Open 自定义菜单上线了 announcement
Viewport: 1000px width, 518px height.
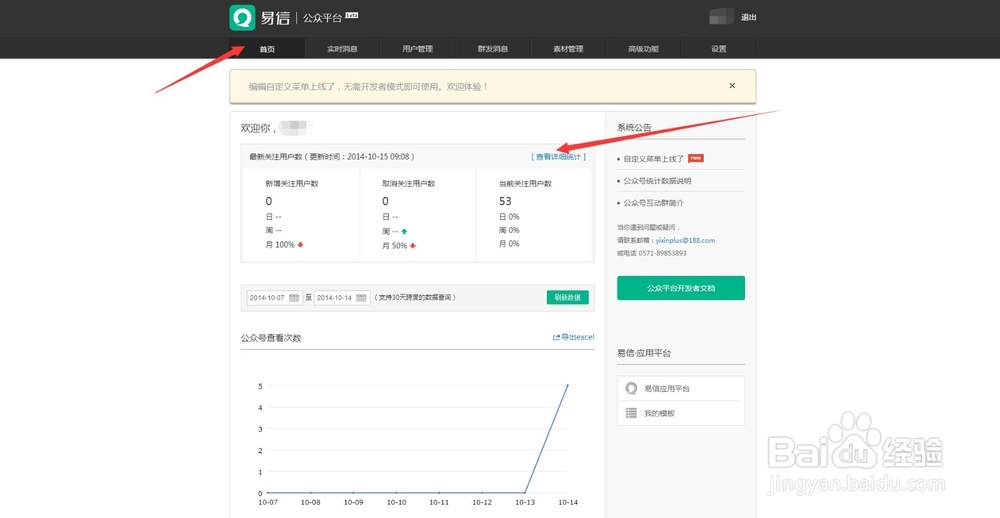tap(654, 159)
